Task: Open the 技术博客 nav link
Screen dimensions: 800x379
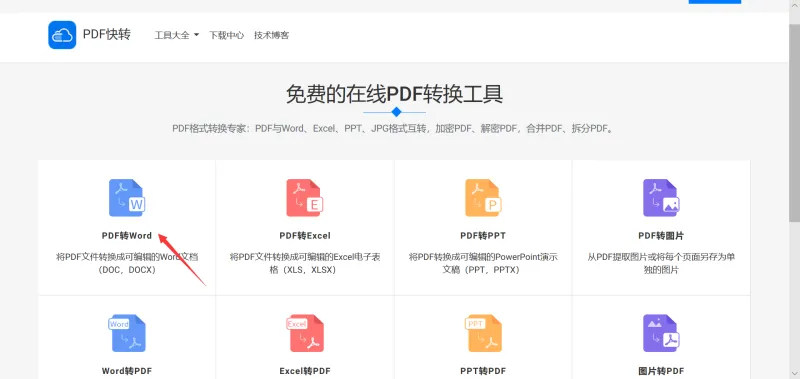Action: click(x=271, y=35)
